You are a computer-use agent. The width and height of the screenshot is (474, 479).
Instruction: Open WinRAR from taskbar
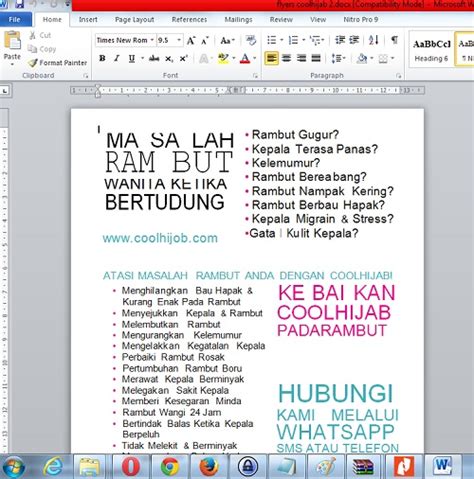click(364, 466)
